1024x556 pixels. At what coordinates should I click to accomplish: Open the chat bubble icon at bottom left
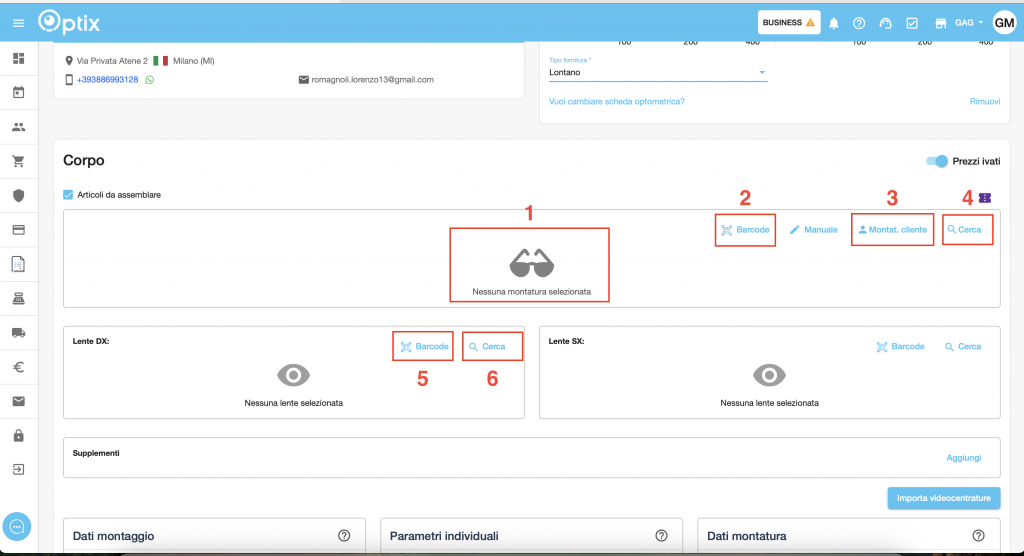[18, 526]
